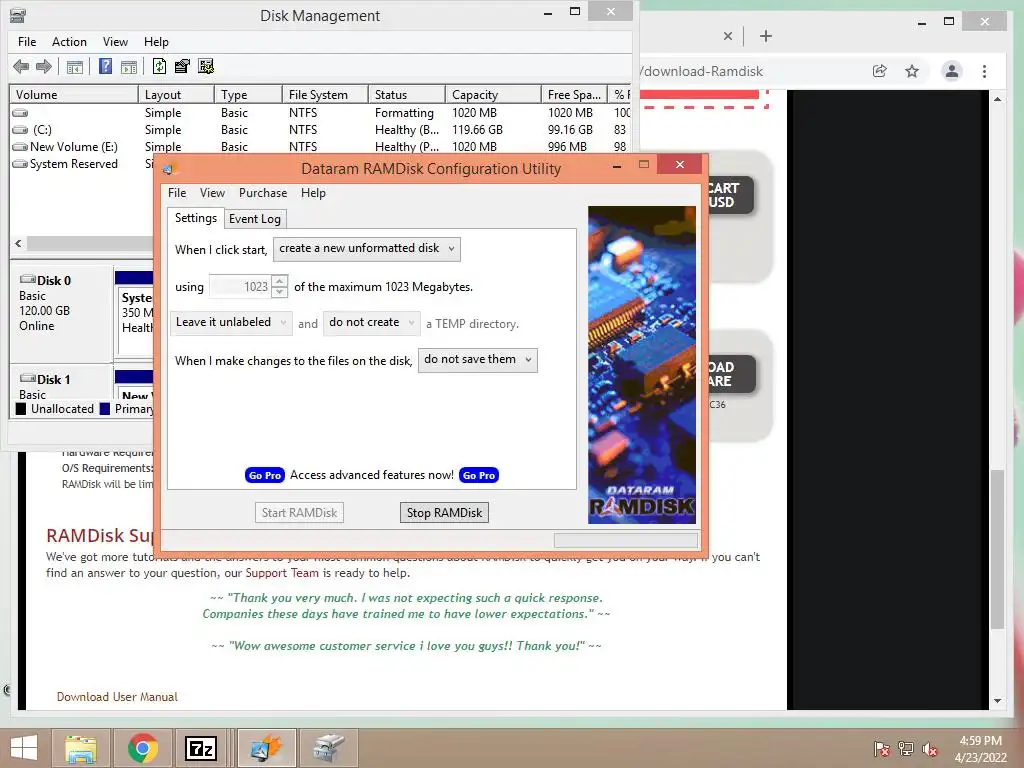The height and width of the screenshot is (768, 1024).
Task: Click the Action Center flag tray icon
Action: [882, 748]
